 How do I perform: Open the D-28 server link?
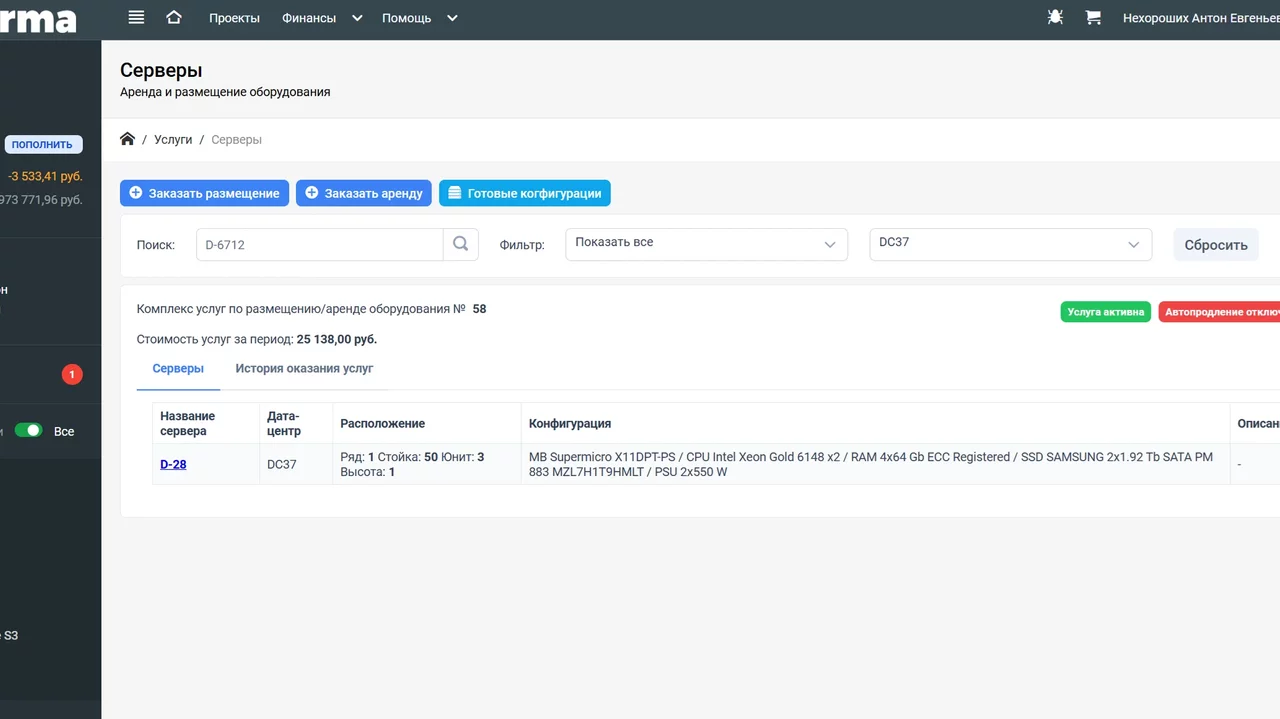click(x=173, y=464)
